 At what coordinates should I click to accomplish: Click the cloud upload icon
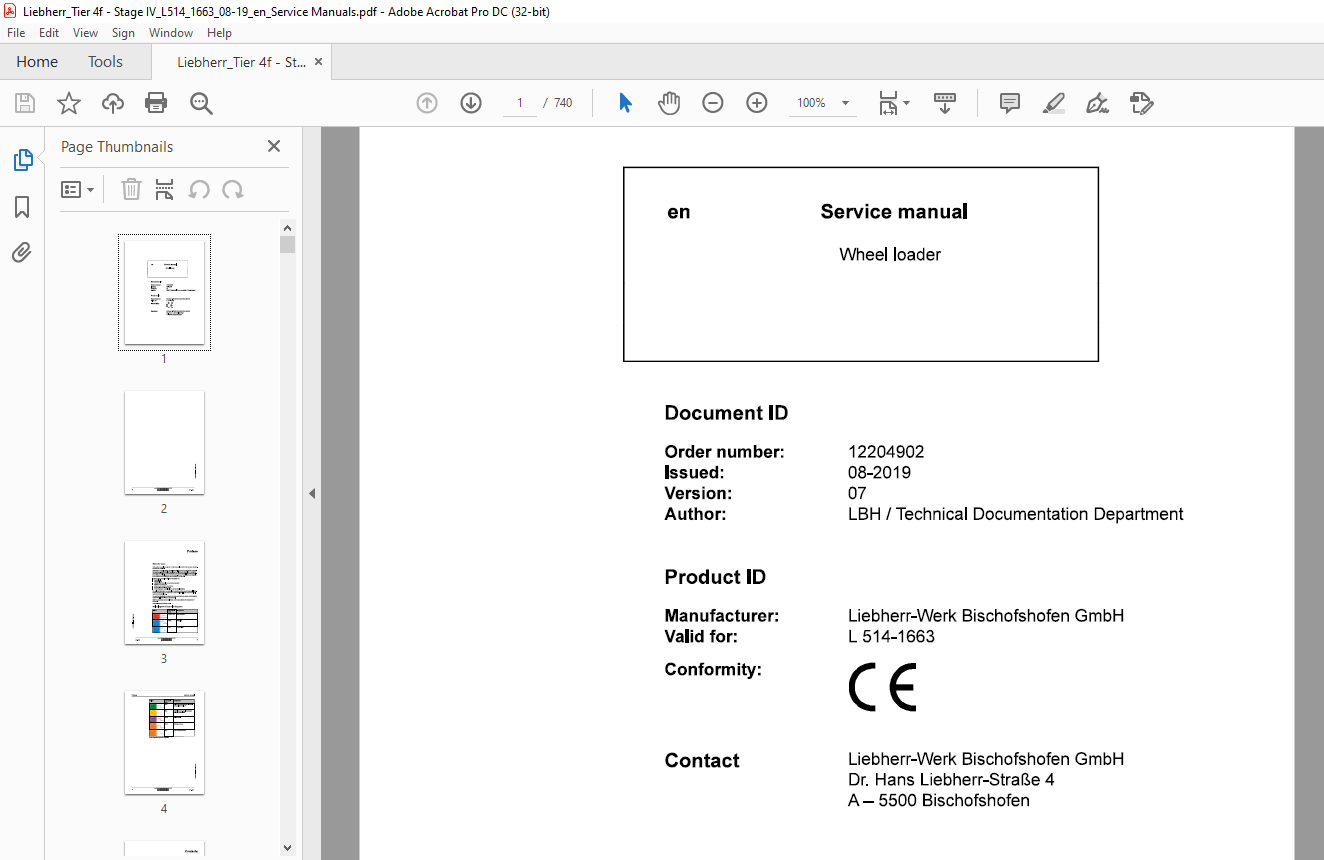113,103
